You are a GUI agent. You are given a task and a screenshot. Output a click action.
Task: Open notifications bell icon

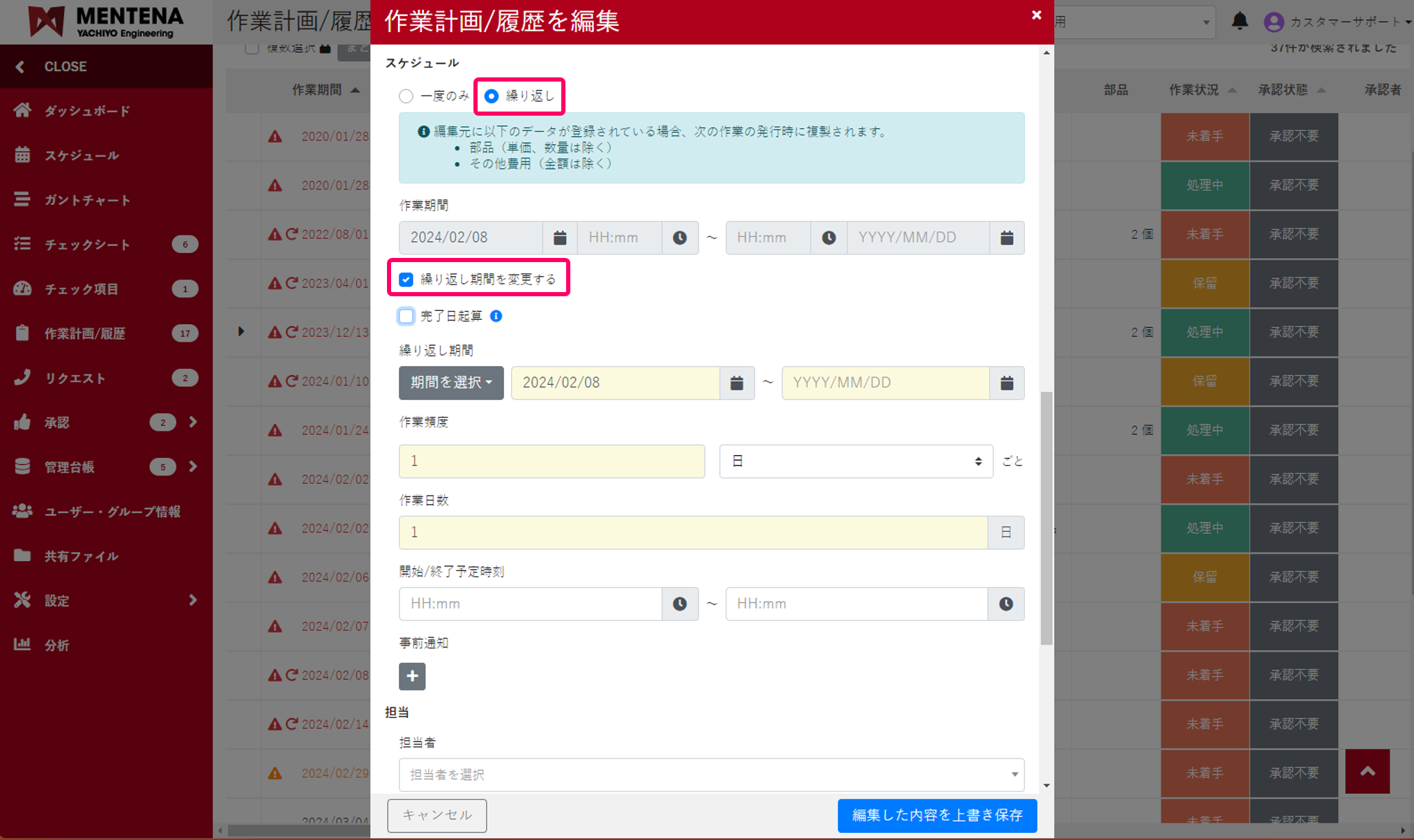1240,22
